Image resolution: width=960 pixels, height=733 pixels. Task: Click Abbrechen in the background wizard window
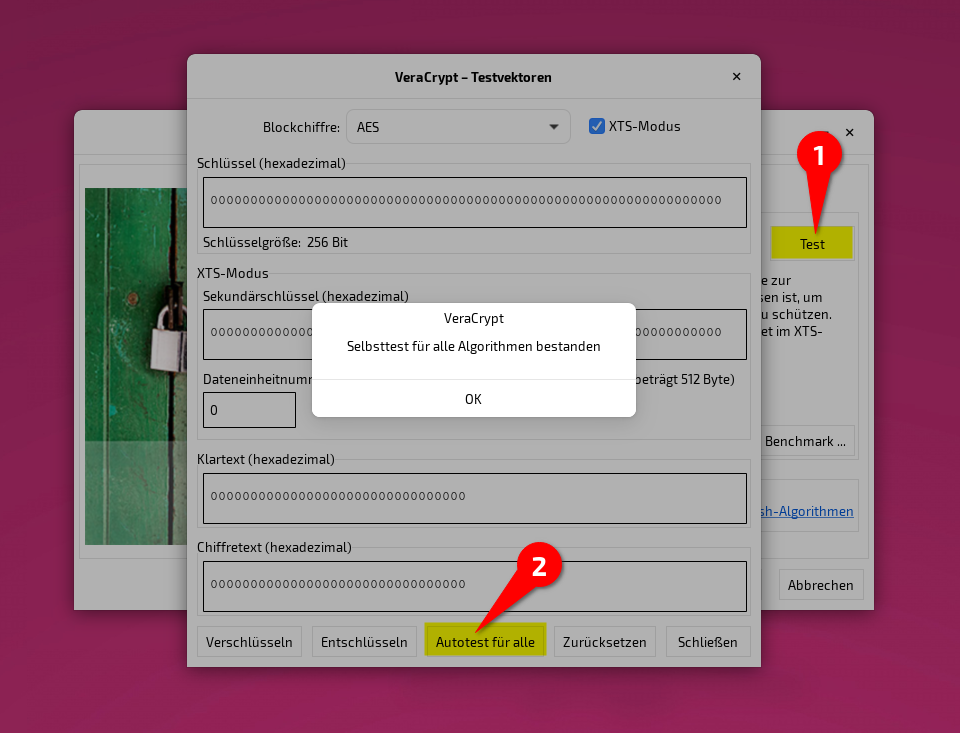pos(820,585)
